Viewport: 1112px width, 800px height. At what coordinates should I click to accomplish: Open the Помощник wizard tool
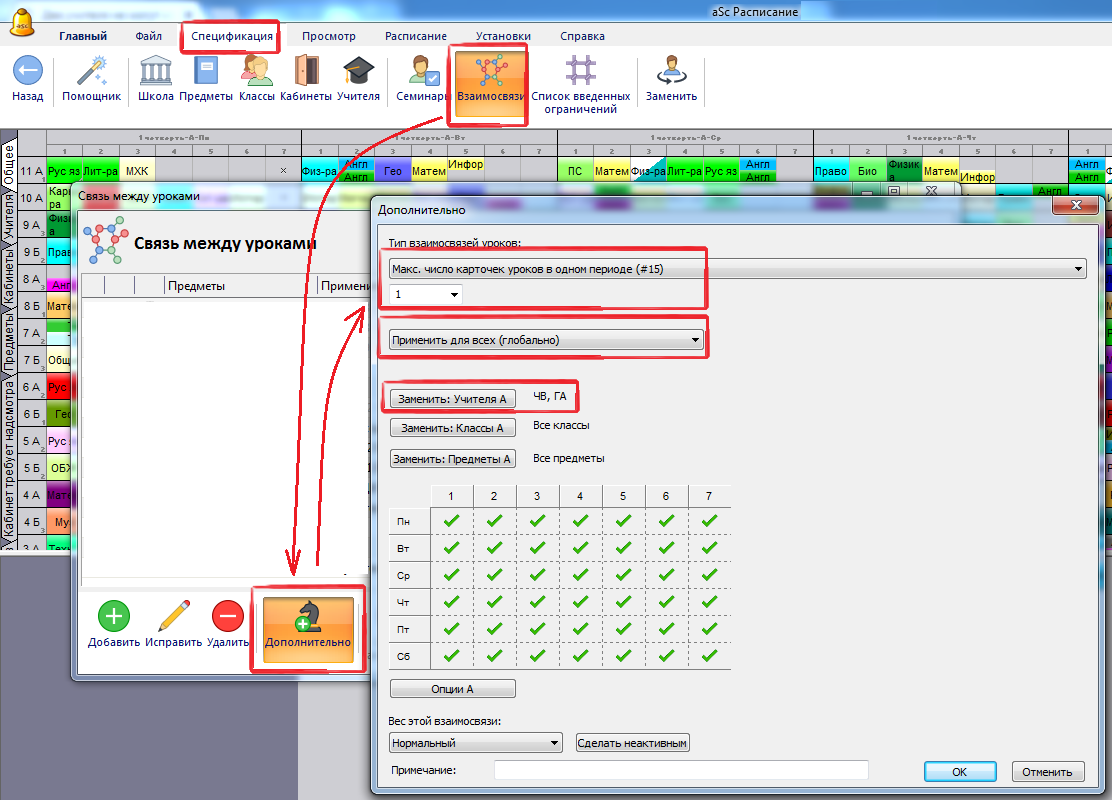[91, 72]
